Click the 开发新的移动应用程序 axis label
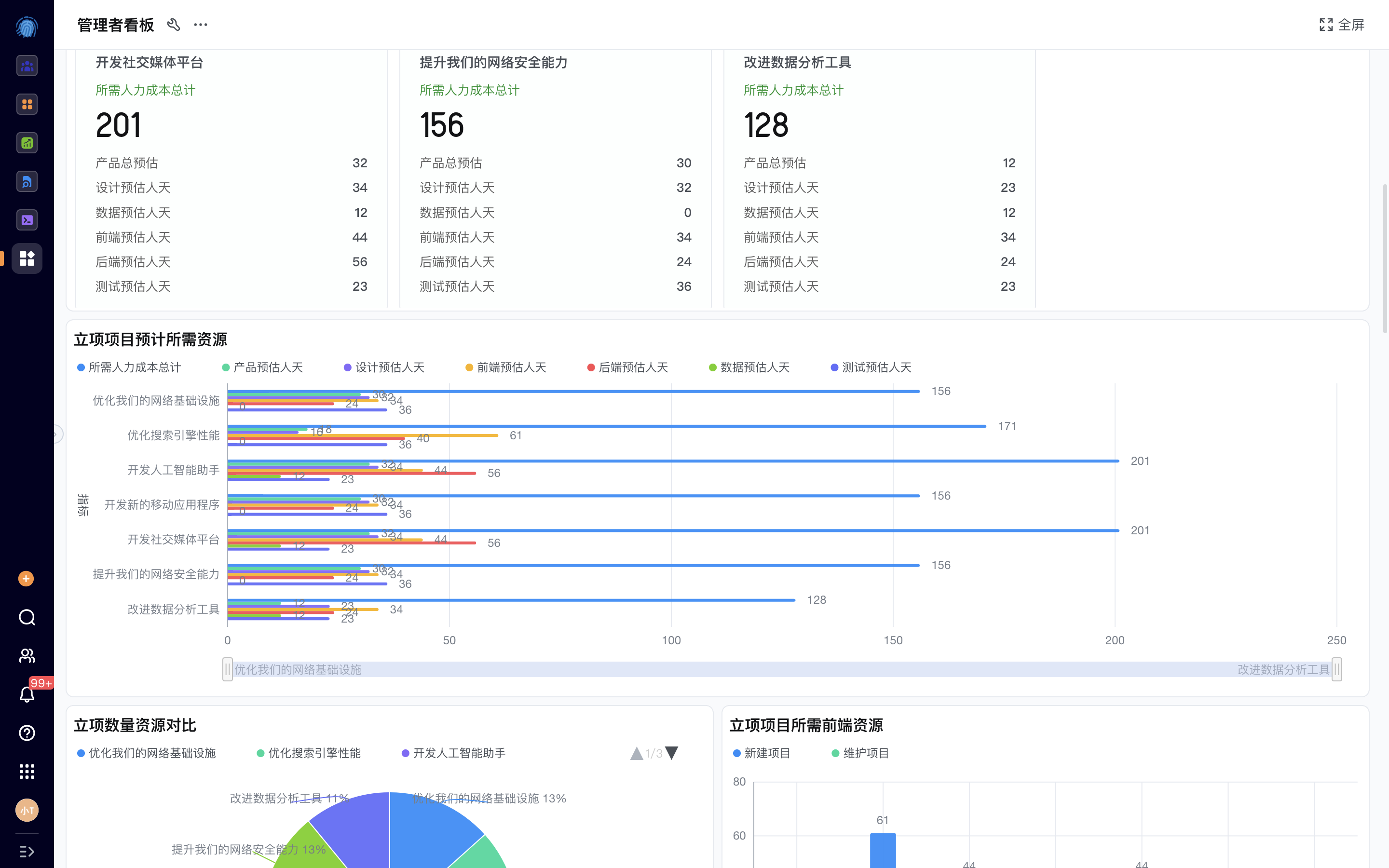Screen dimensions: 1389x868 click(x=162, y=504)
